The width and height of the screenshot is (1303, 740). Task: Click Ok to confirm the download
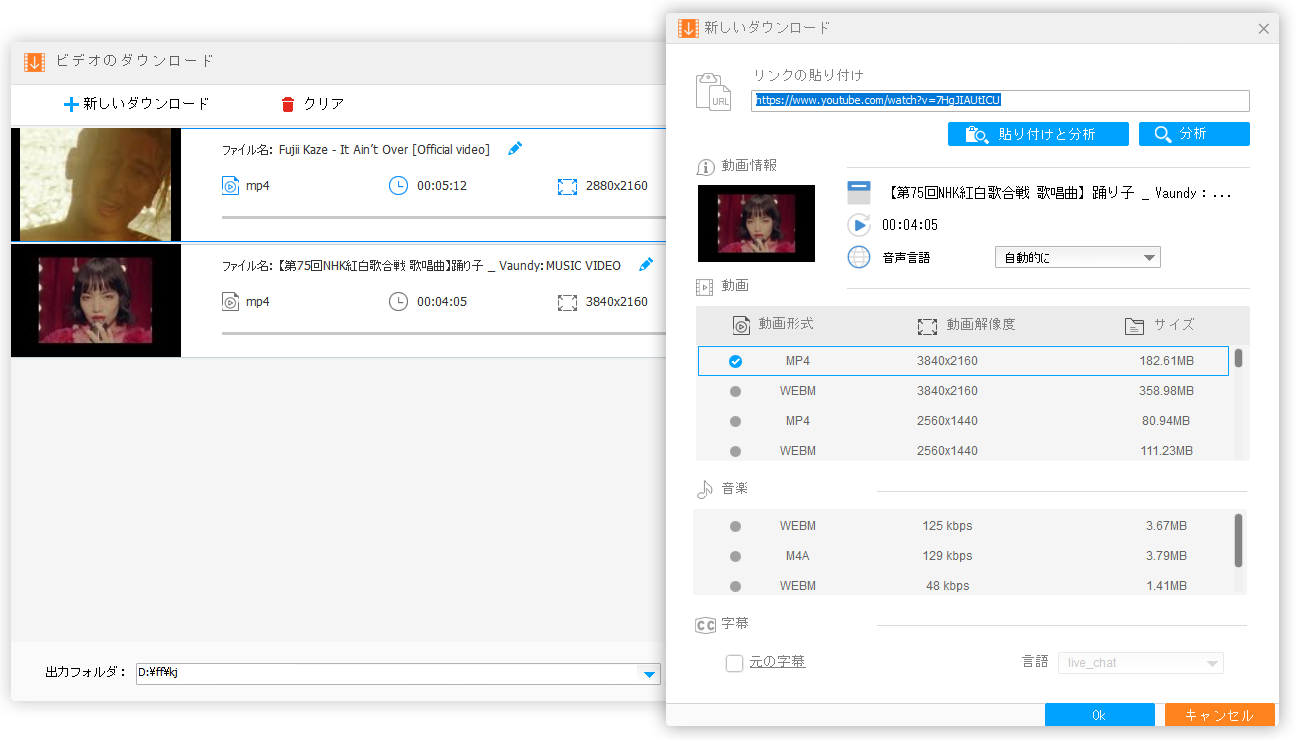[1099, 714]
